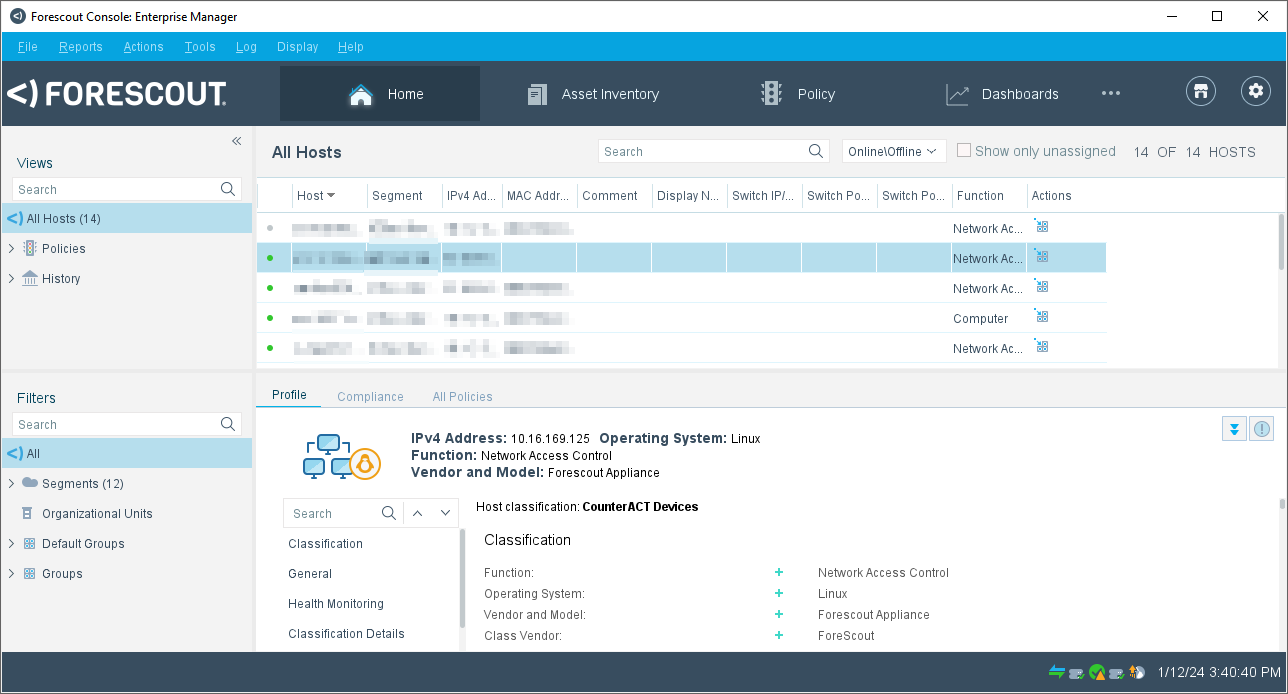1288x694 pixels.
Task: Select Health Monitoring in profile sections
Action: pos(336,604)
